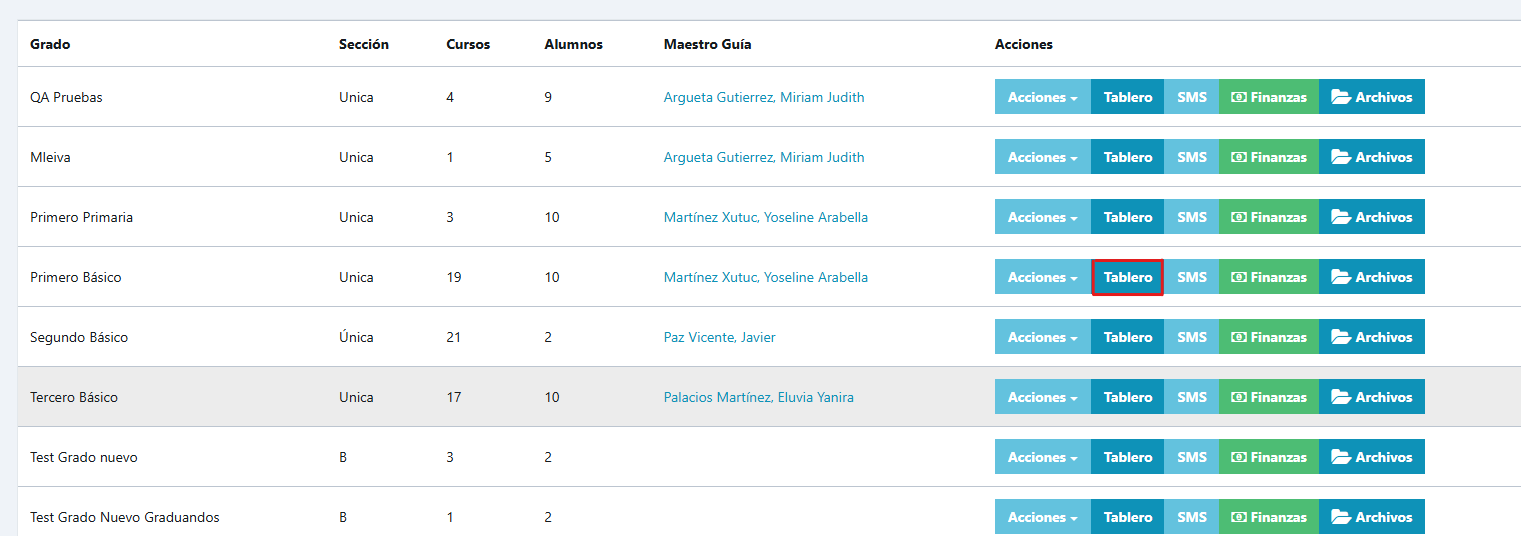Open teacher Palacios Martínez, Eluvia Yanira link
The width and height of the screenshot is (1521, 536).
(759, 397)
